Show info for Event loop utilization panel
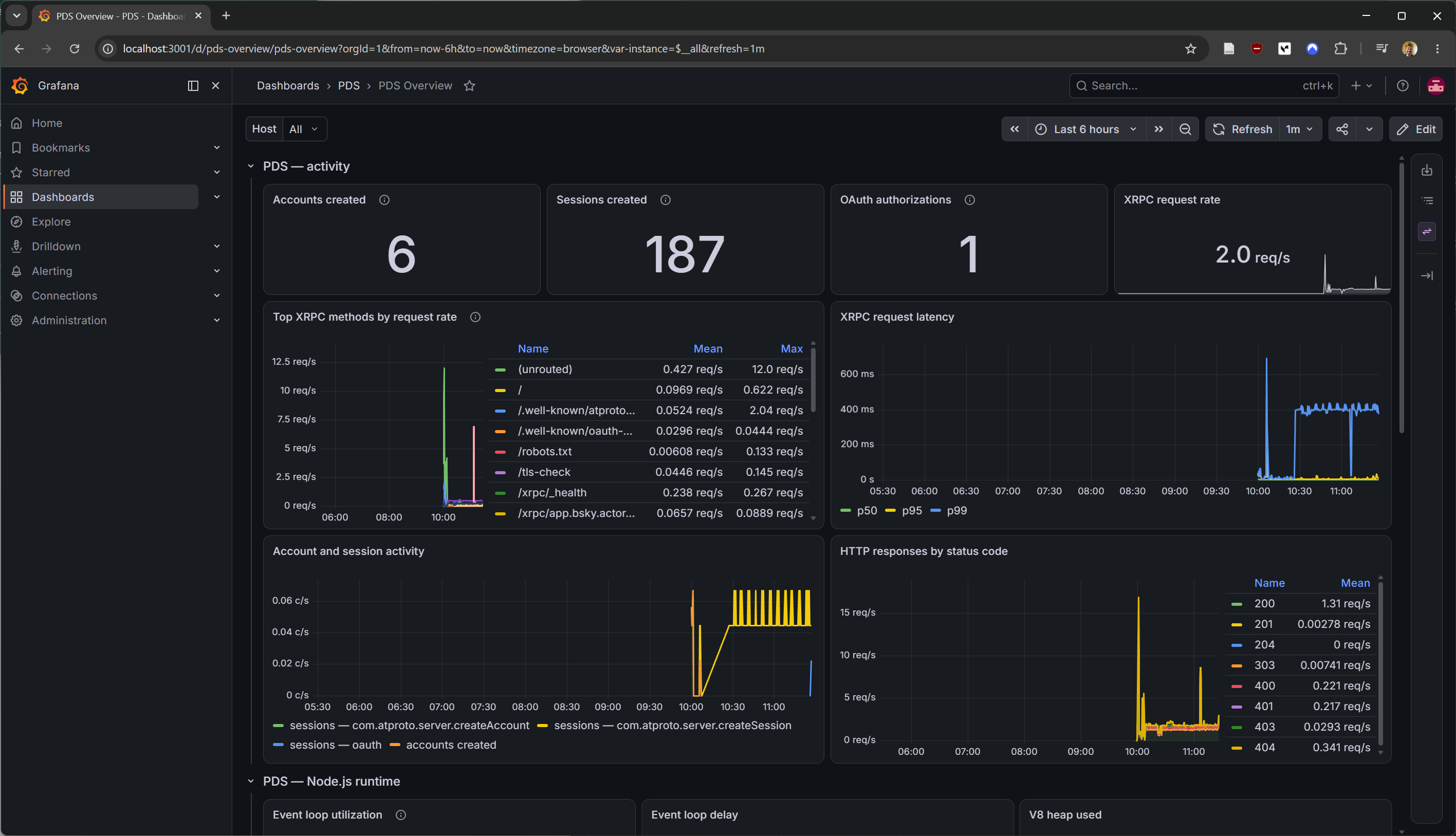Screen dimensions: 1456x836 click(x=401, y=815)
